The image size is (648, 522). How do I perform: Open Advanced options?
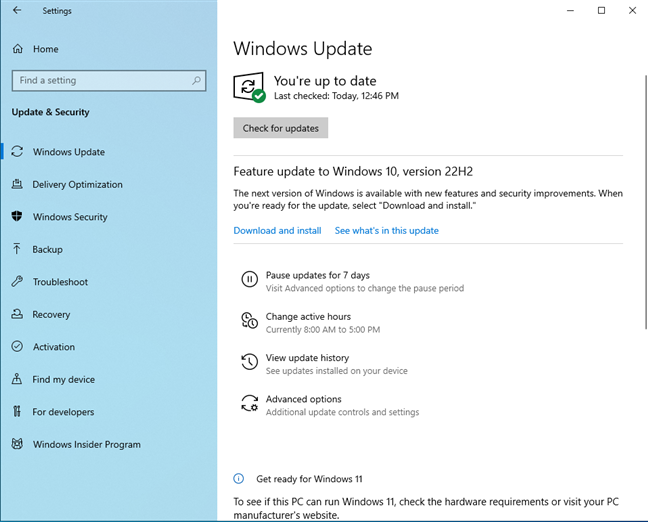coord(303,399)
